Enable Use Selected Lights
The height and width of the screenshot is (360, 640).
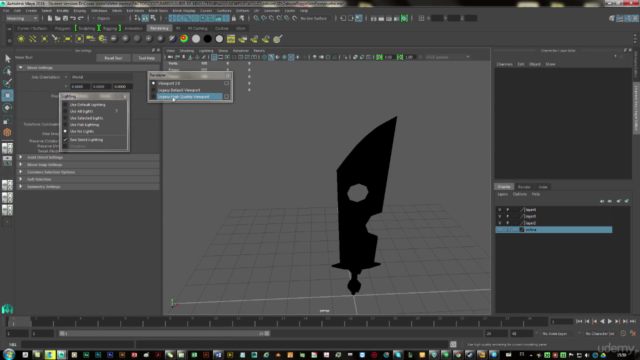pos(86,118)
